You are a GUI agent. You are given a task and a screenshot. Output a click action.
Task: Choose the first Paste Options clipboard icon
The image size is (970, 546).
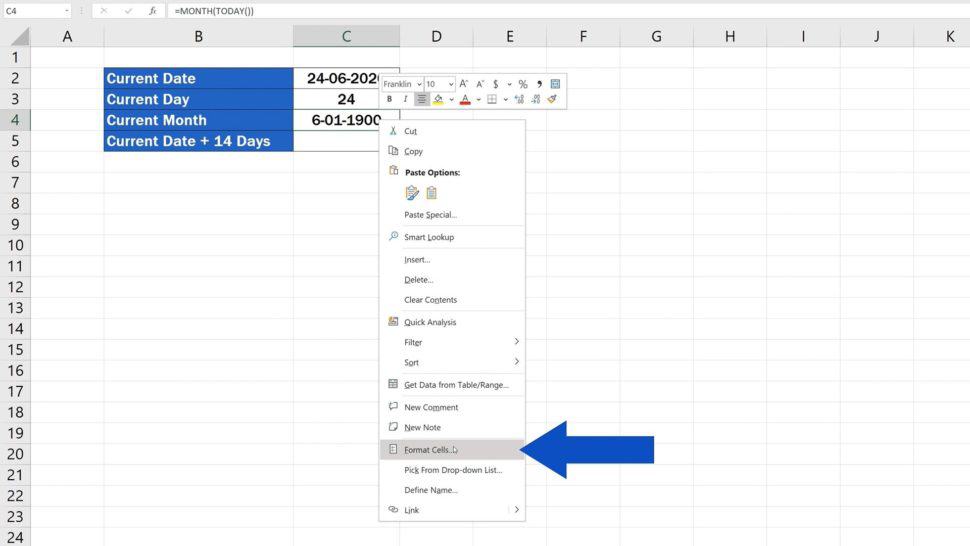[x=412, y=193]
